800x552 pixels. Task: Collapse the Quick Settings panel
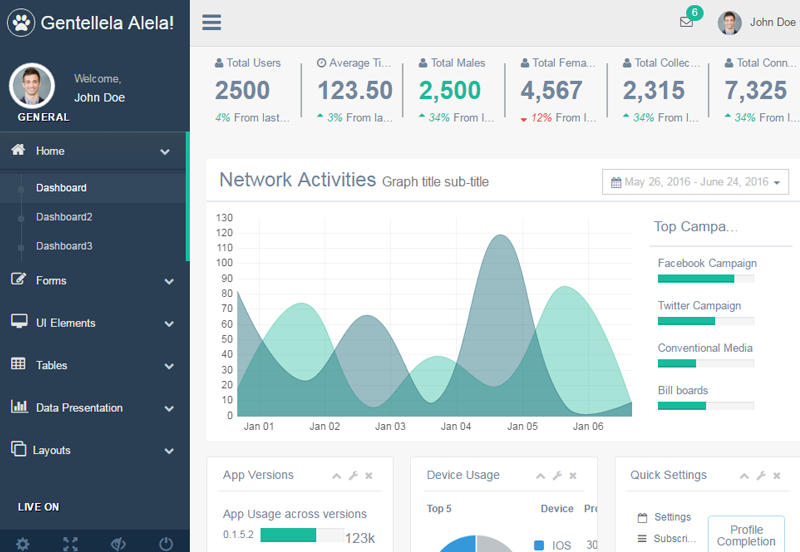point(744,476)
